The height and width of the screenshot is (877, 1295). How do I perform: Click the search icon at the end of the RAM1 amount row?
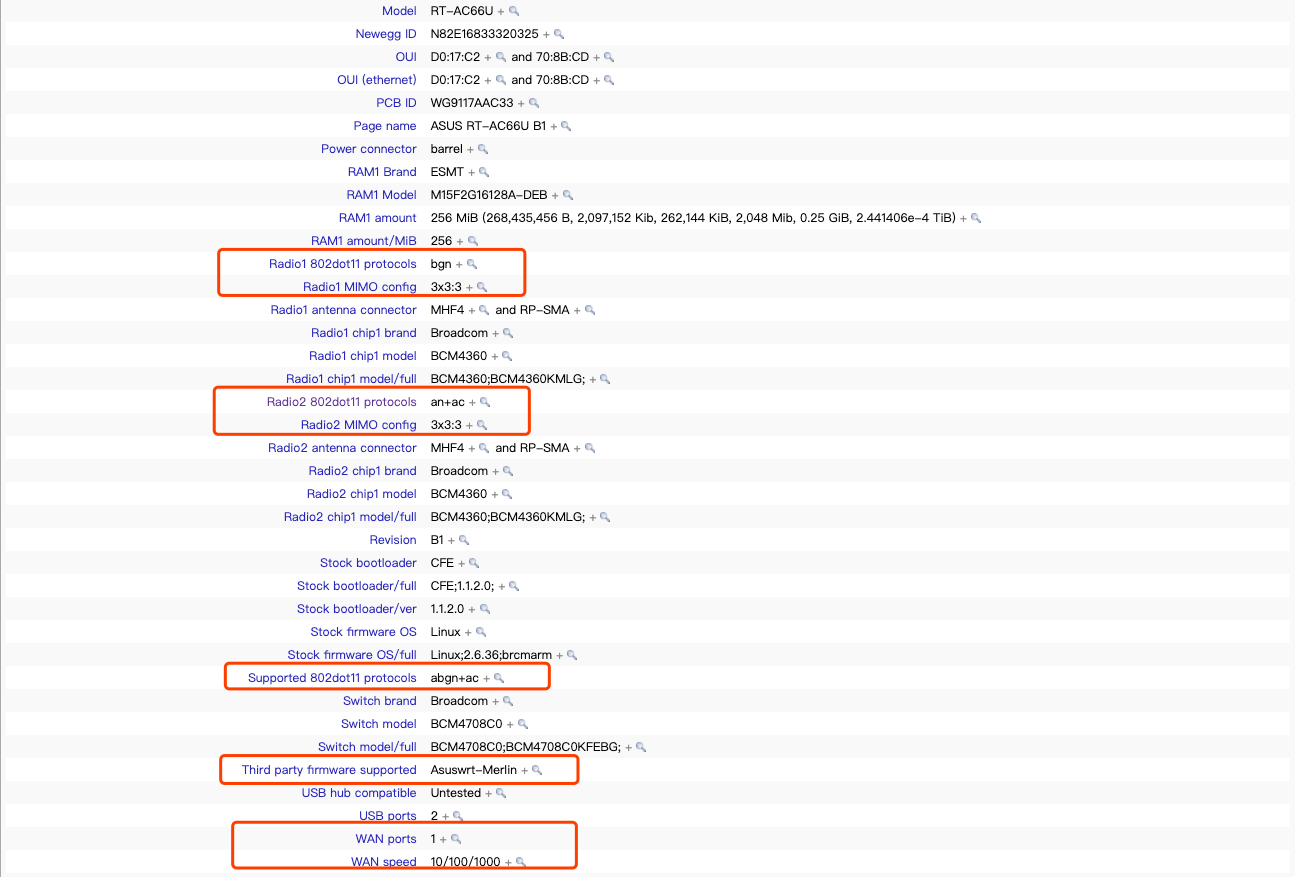(x=976, y=218)
